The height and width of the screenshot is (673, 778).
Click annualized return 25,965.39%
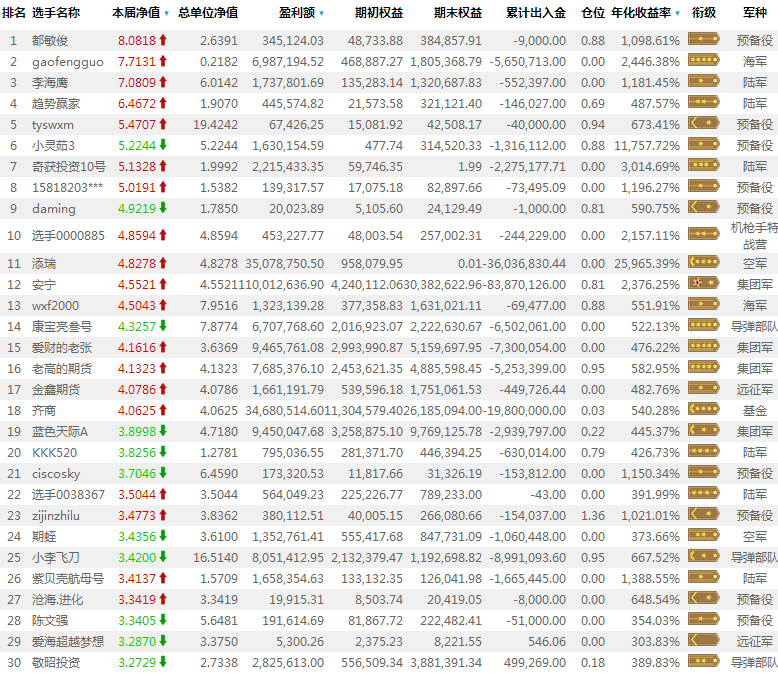pyautogui.click(x=647, y=264)
